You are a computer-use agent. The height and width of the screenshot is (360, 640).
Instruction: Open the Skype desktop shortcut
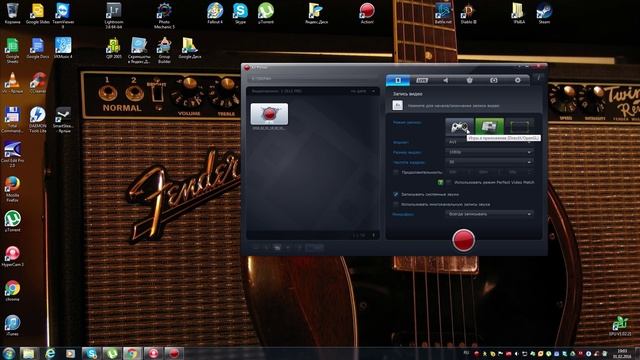(240, 13)
